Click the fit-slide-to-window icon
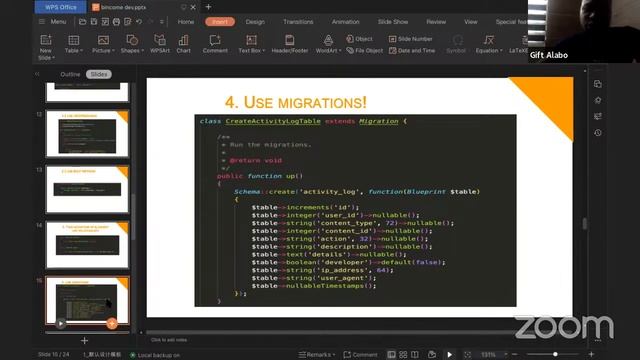Image resolution: width=640 pixels, height=360 pixels. point(468,355)
